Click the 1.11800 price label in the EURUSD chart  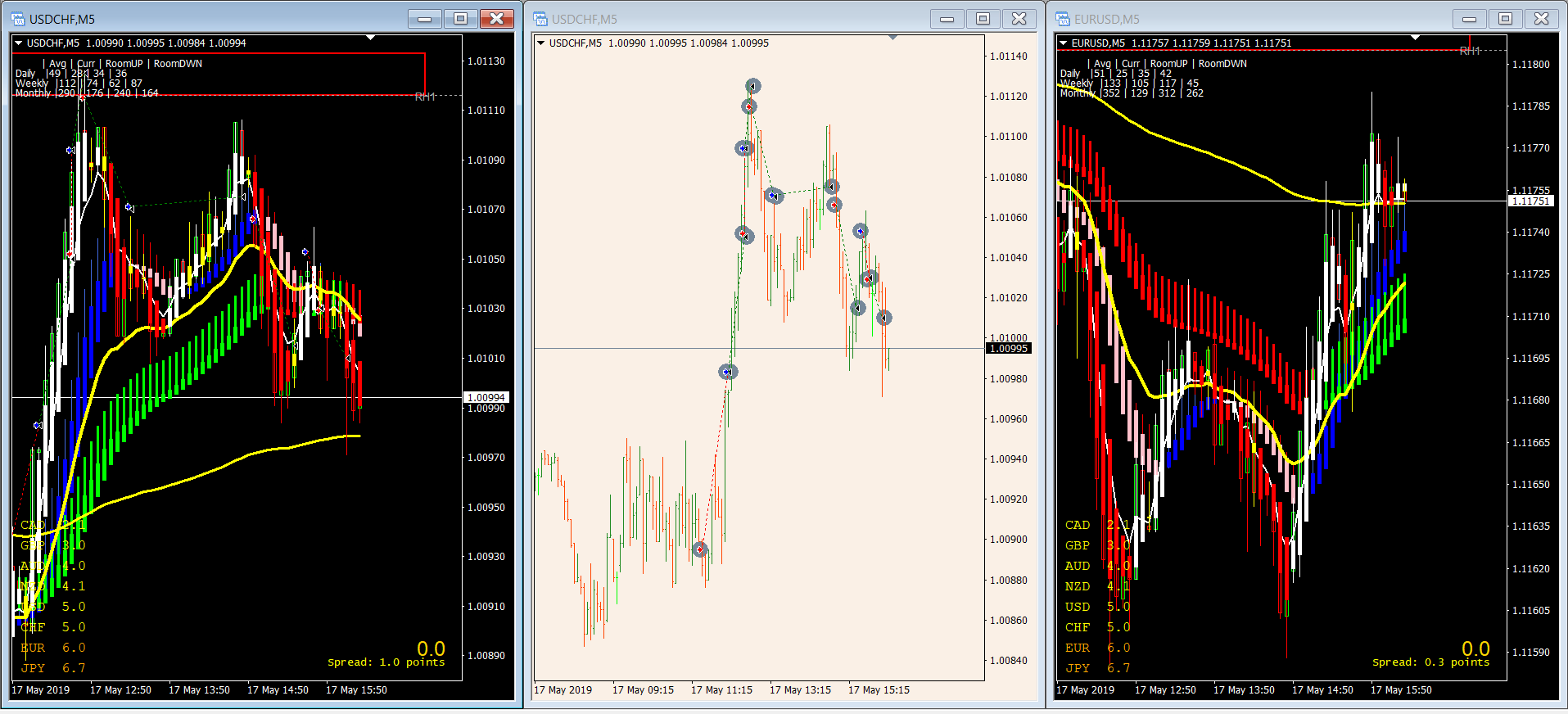tap(1530, 65)
